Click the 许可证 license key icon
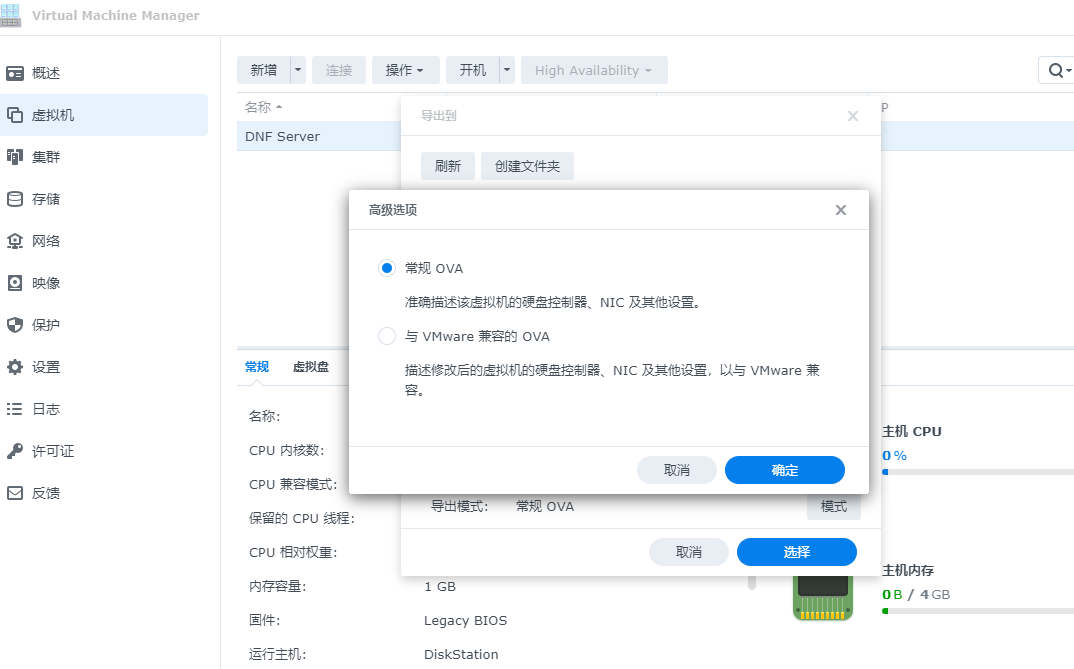Viewport: 1074px width, 669px height. pos(15,451)
